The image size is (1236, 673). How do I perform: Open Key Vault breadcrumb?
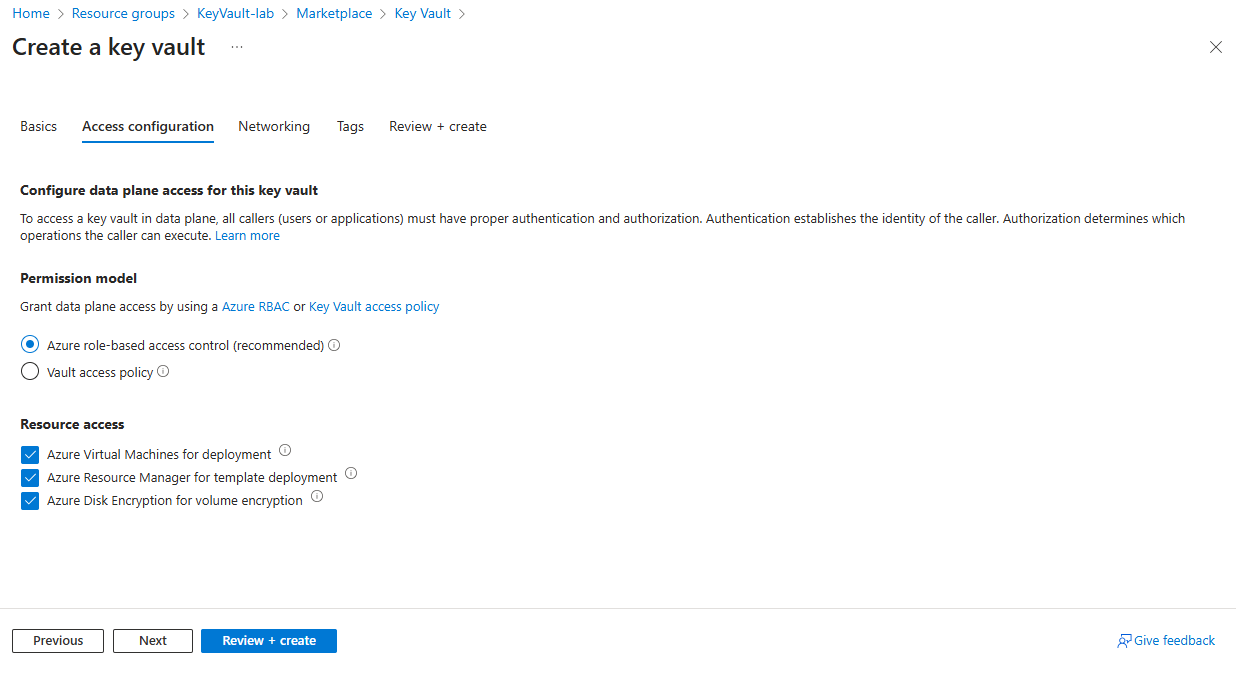click(x=423, y=13)
